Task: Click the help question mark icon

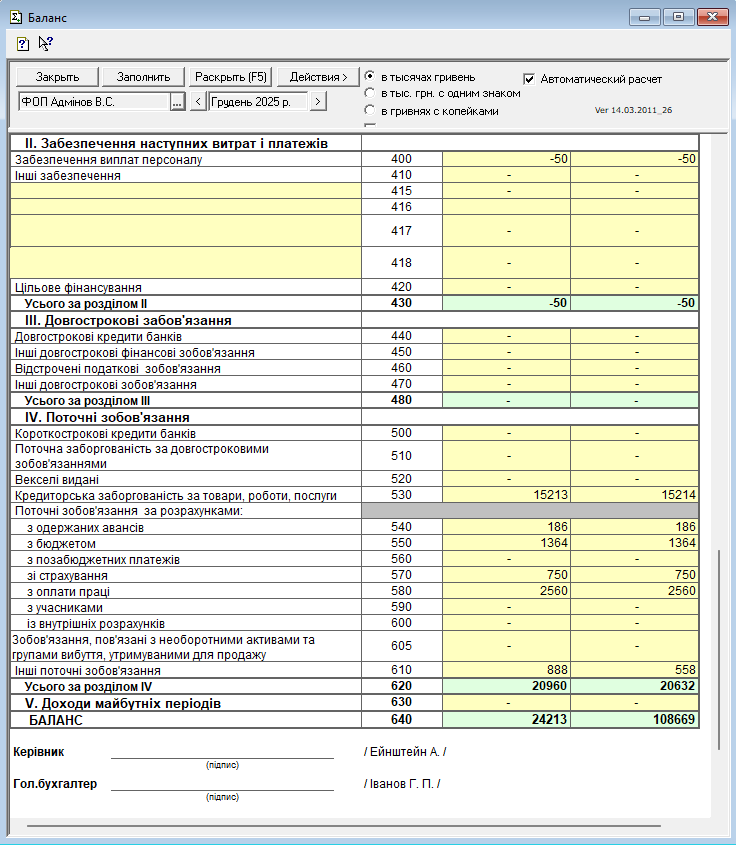Action: coord(23,44)
